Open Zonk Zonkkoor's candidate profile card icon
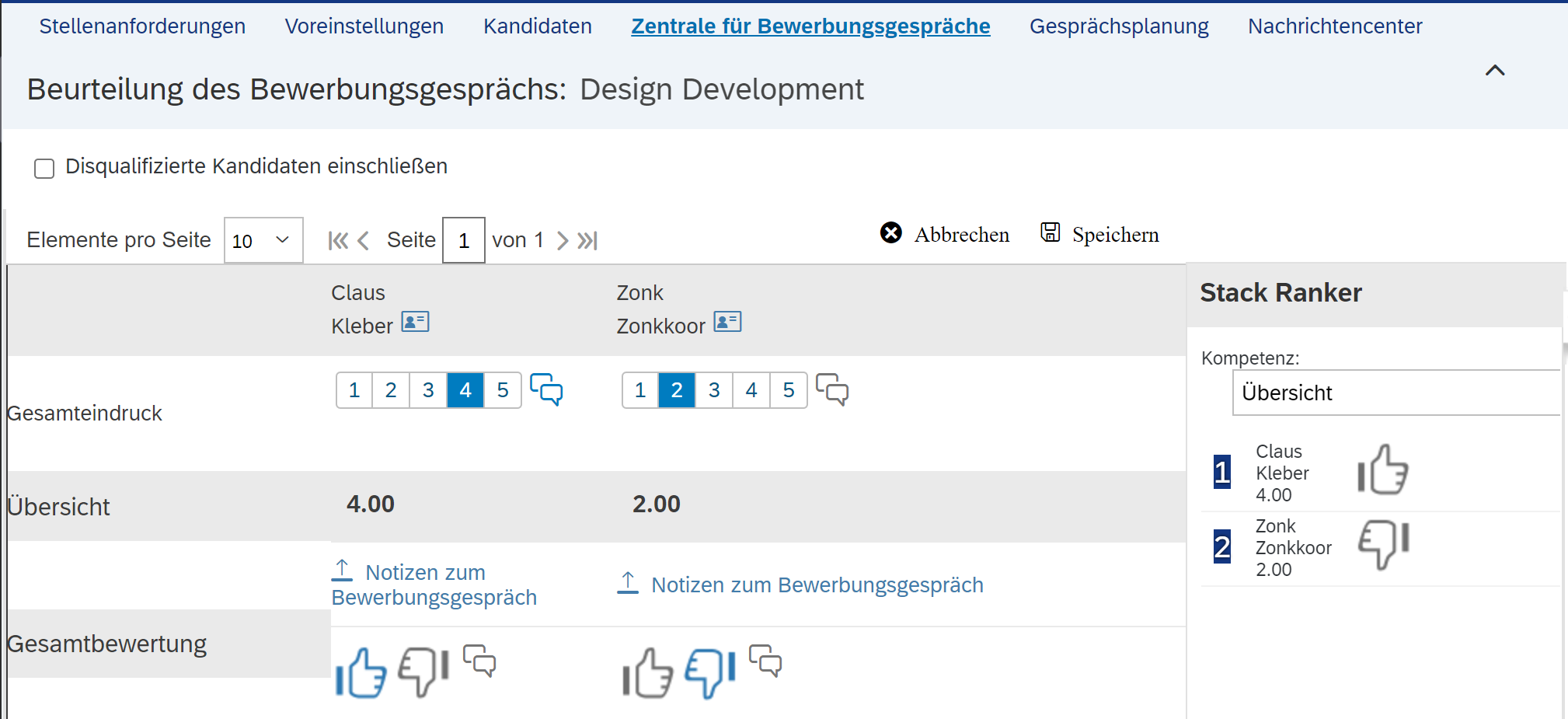The height and width of the screenshot is (719, 1568). tap(727, 322)
